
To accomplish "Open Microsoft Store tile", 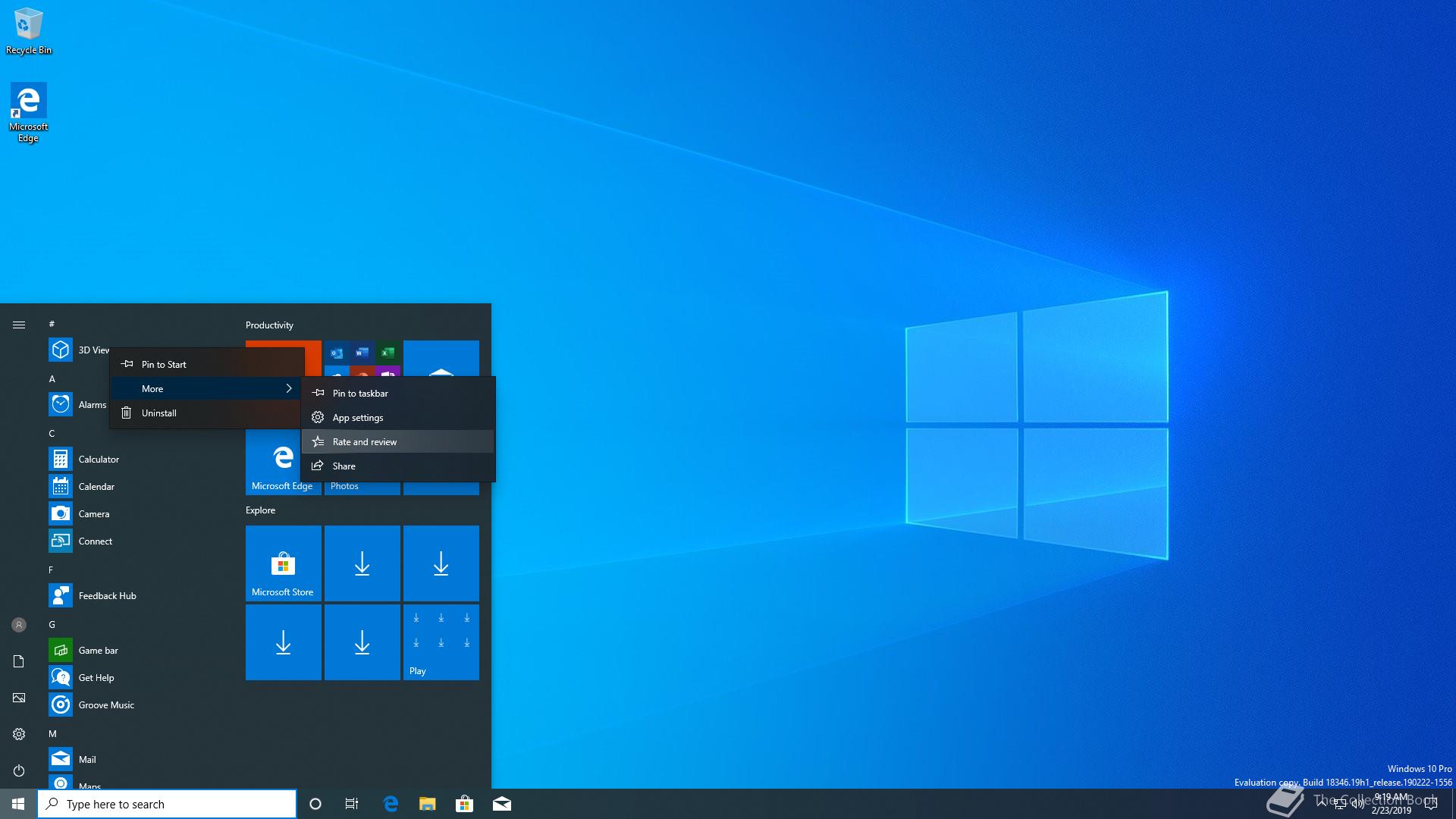I will click(284, 563).
